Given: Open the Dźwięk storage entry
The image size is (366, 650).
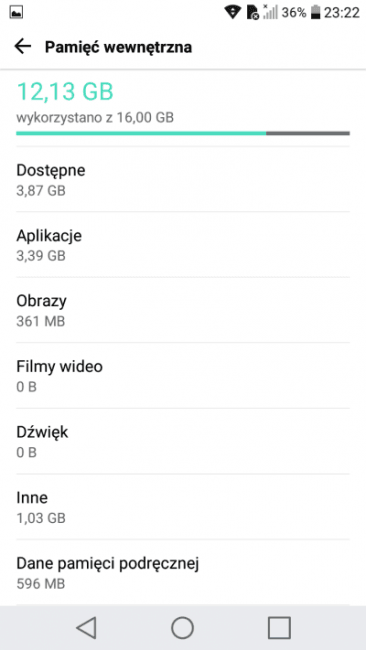Looking at the screenshot, I should coord(183,441).
